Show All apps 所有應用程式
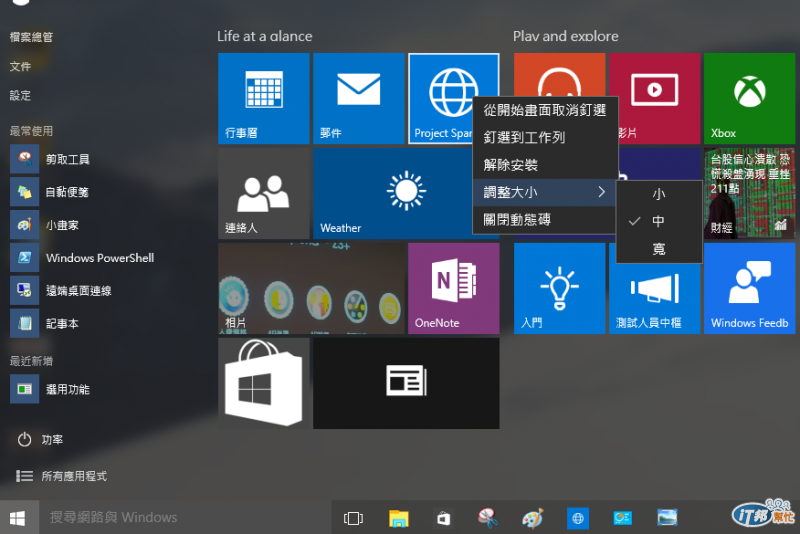 (61, 476)
